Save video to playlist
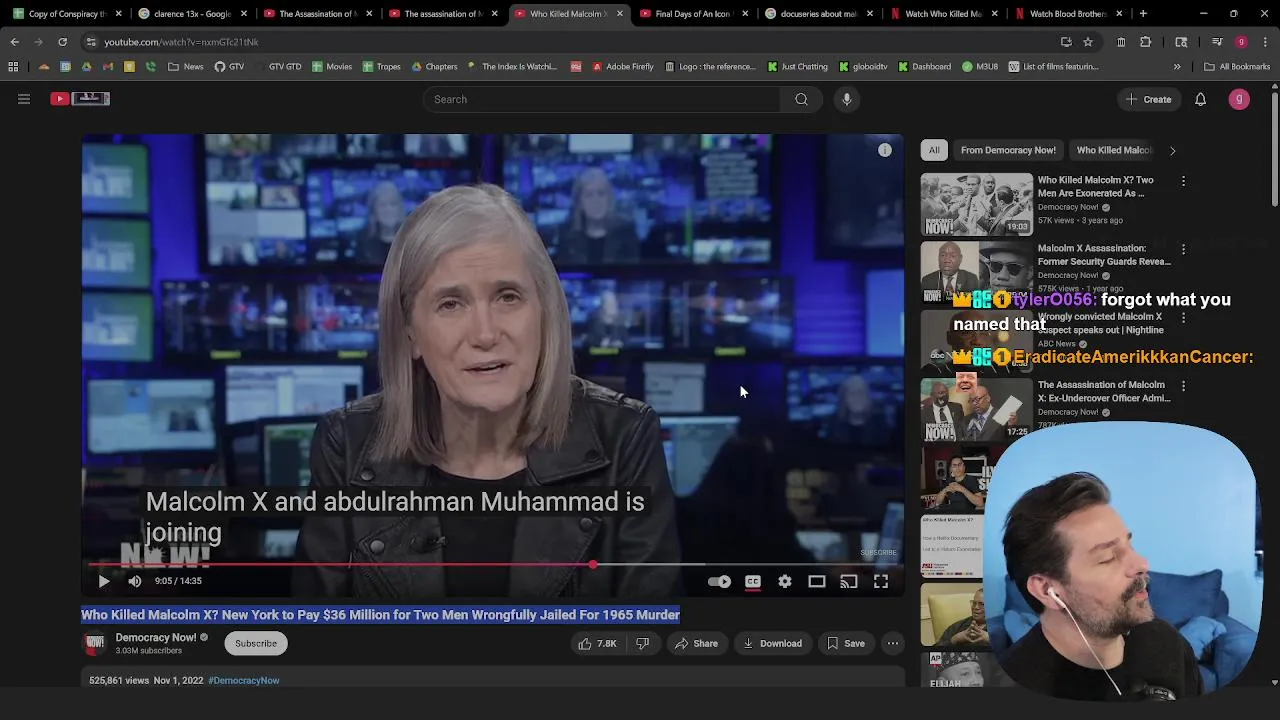Viewport: 1280px width, 720px height. [x=845, y=644]
